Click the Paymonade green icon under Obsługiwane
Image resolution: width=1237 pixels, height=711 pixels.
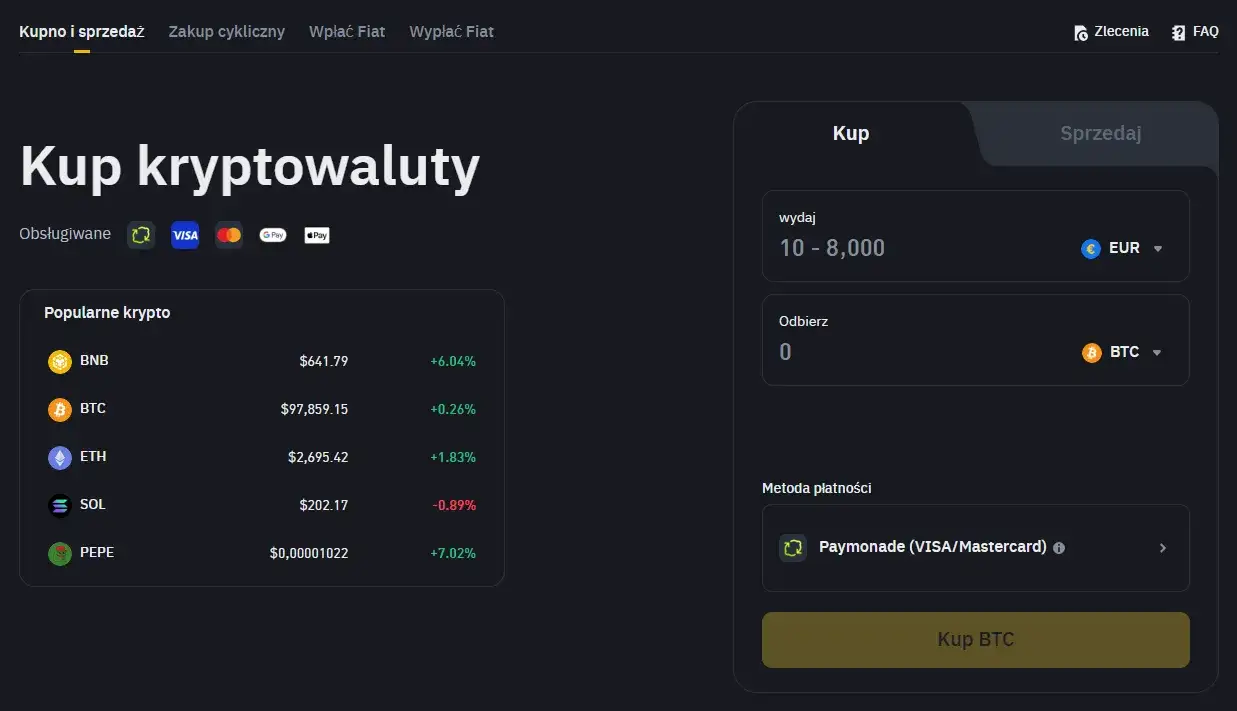pyautogui.click(x=140, y=235)
